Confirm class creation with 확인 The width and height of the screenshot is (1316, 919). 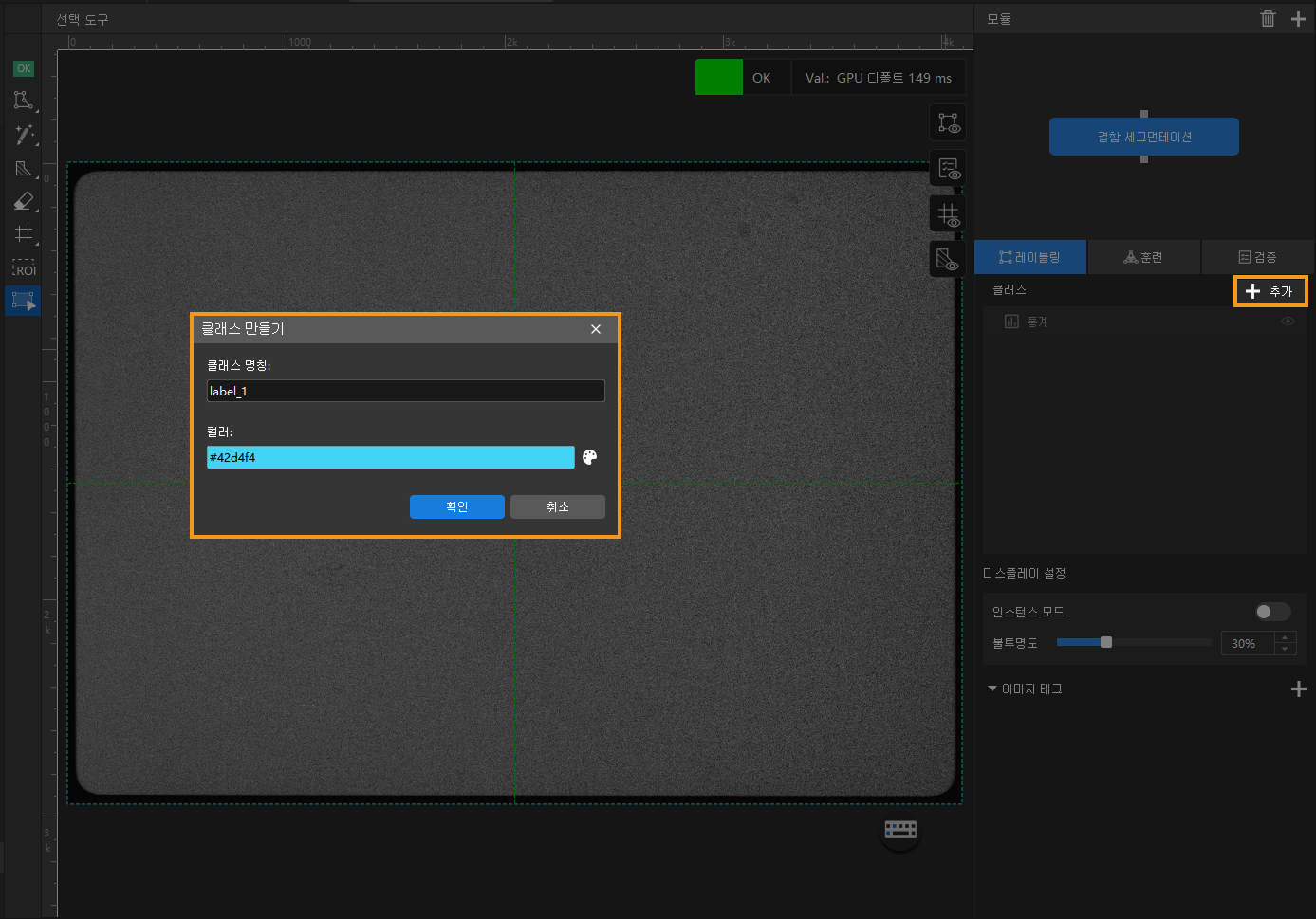tap(456, 506)
